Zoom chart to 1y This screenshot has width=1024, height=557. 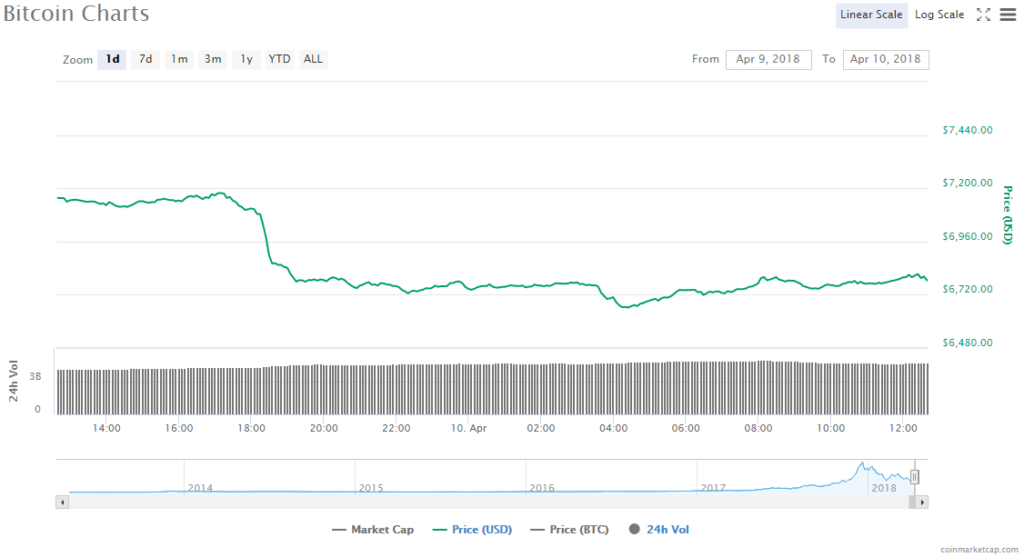tap(246, 59)
